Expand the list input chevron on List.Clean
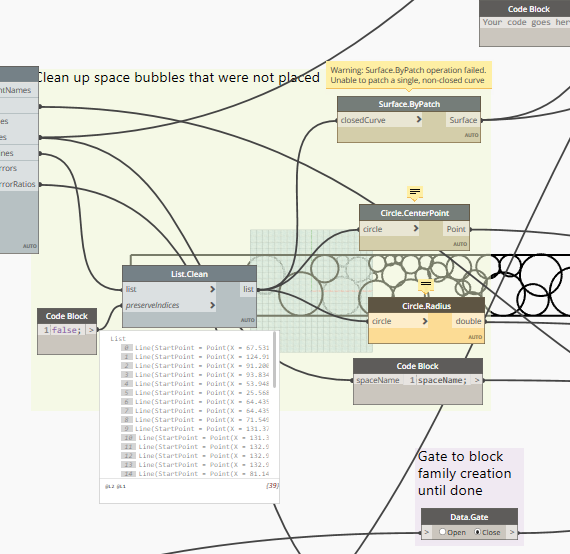This screenshot has width=570, height=554. 213,289
